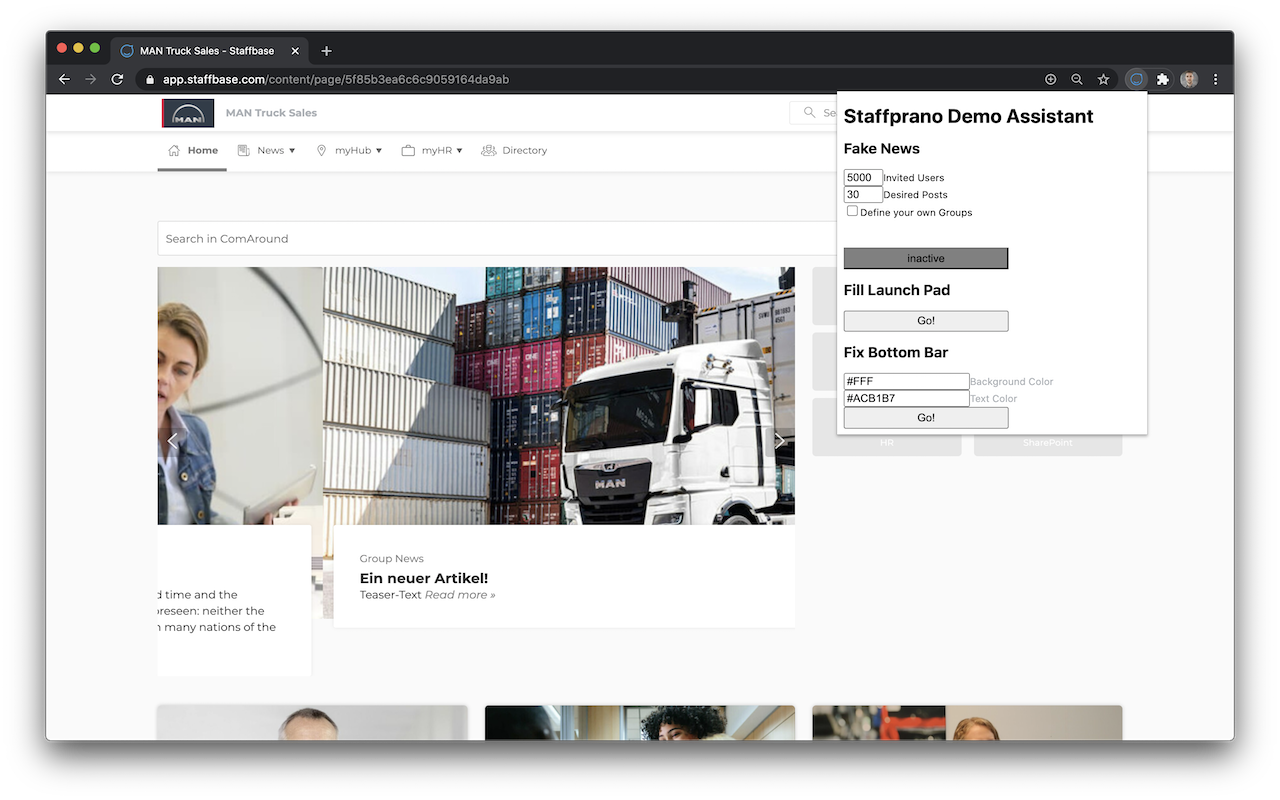1280x800 pixels.
Task: Click the MAN logo in header
Action: (188, 113)
